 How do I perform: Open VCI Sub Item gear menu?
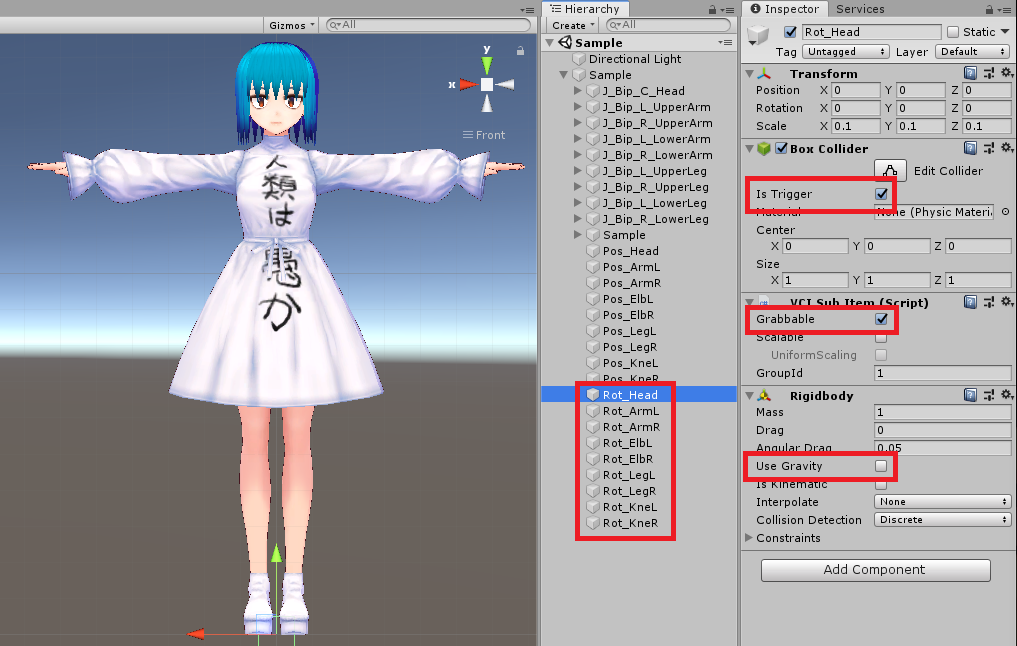[x=1007, y=302]
